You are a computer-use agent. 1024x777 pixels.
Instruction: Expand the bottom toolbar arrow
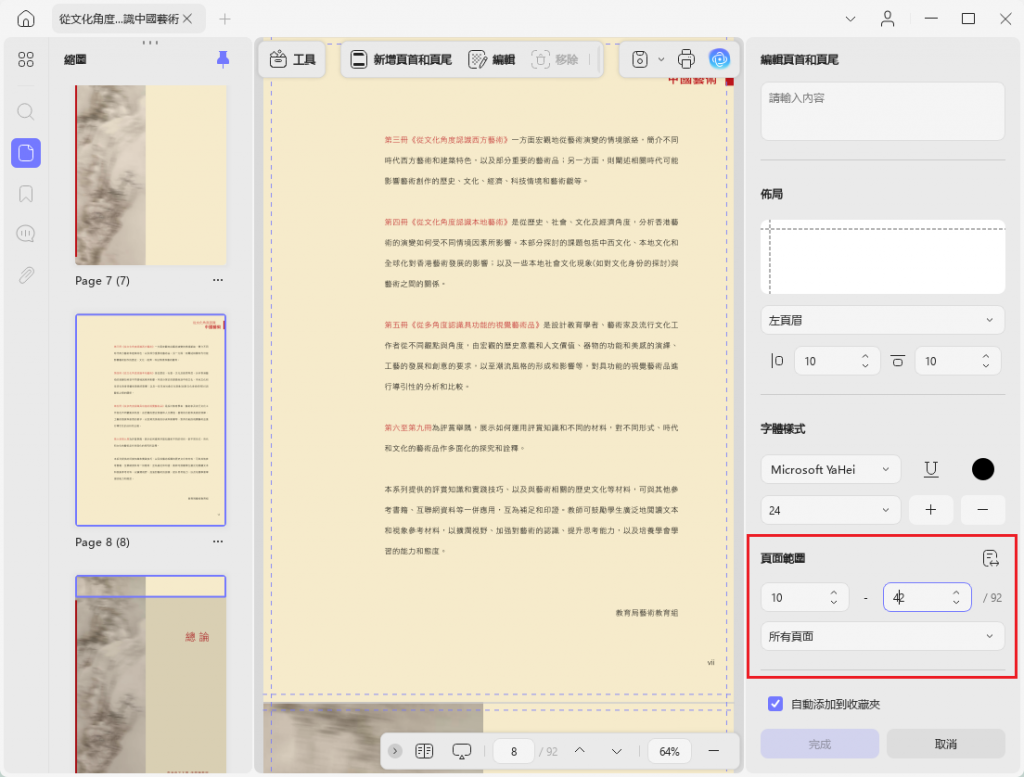(395, 752)
